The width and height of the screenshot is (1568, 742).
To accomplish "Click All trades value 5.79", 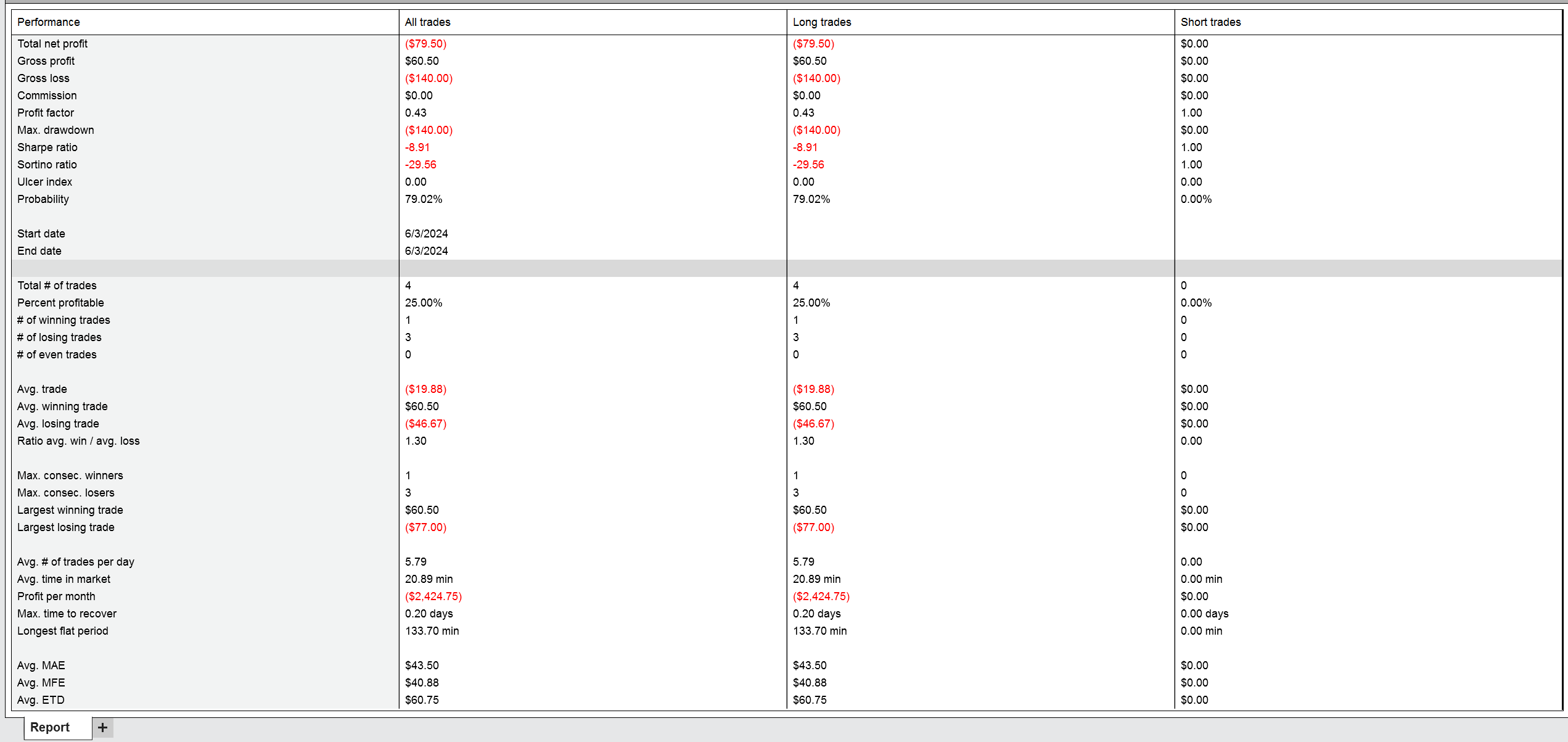I will (x=416, y=562).
